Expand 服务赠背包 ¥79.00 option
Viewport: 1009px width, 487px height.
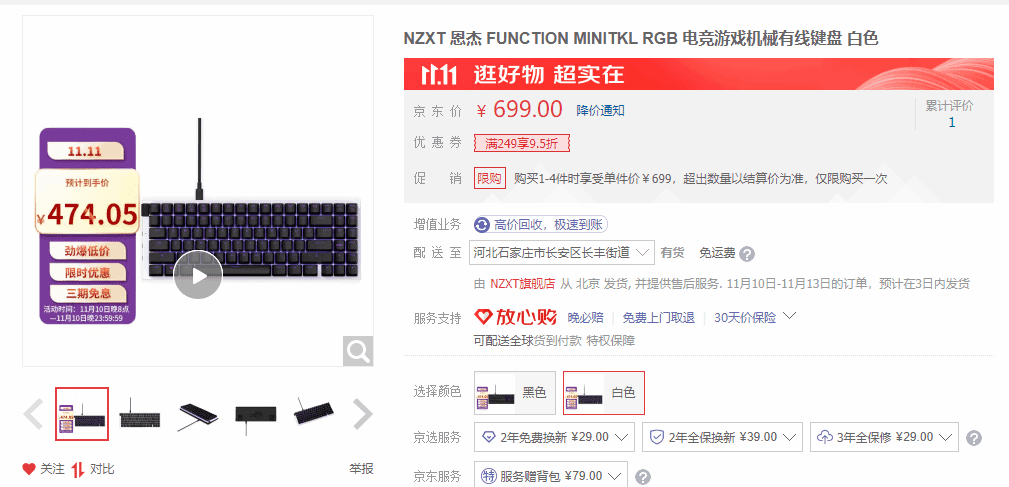coord(551,475)
